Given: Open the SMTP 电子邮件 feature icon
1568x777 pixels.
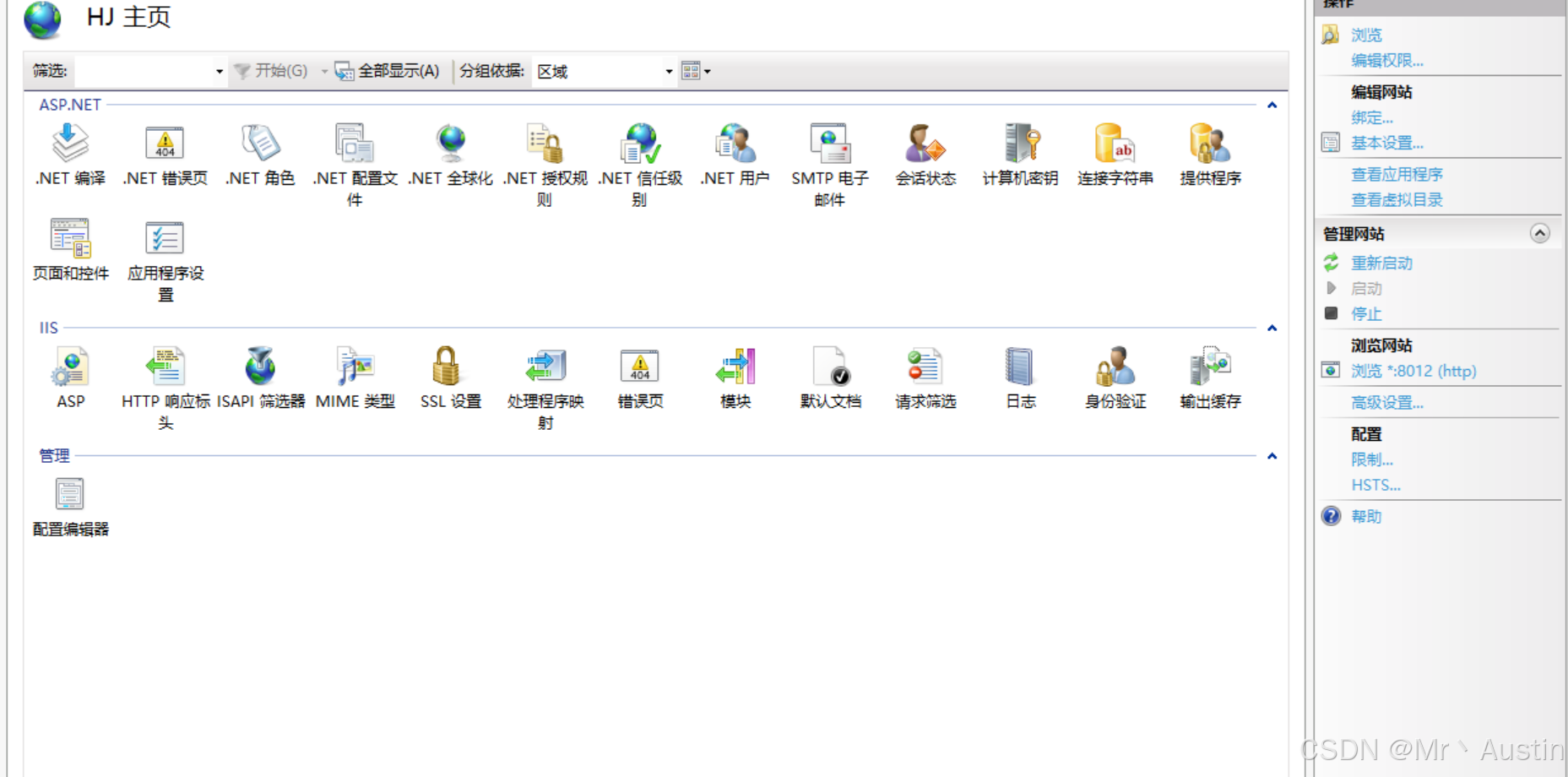Looking at the screenshot, I should (830, 144).
